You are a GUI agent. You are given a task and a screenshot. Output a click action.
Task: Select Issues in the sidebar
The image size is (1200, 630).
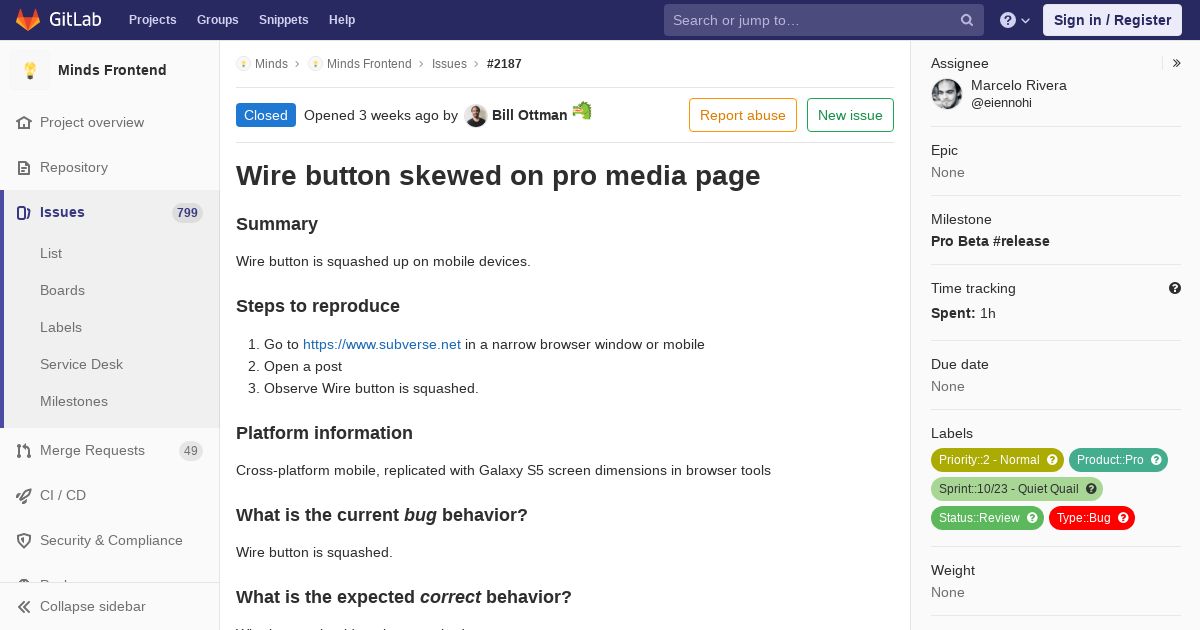point(62,212)
